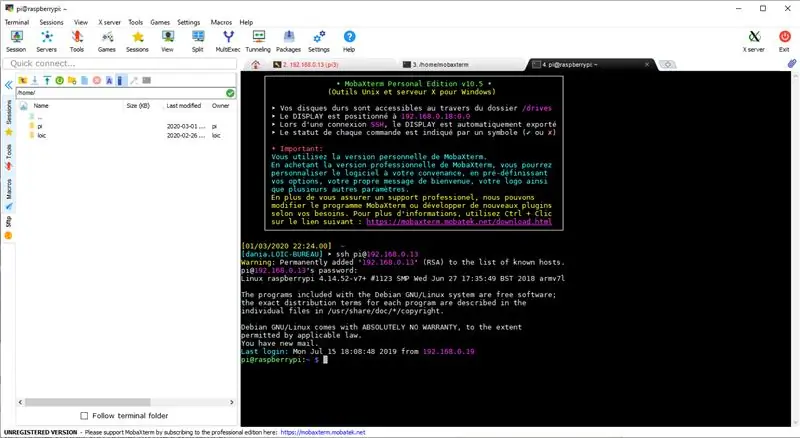Open the Settings gear toolbar icon
Screen dimensions: 800x438
click(x=319, y=41)
